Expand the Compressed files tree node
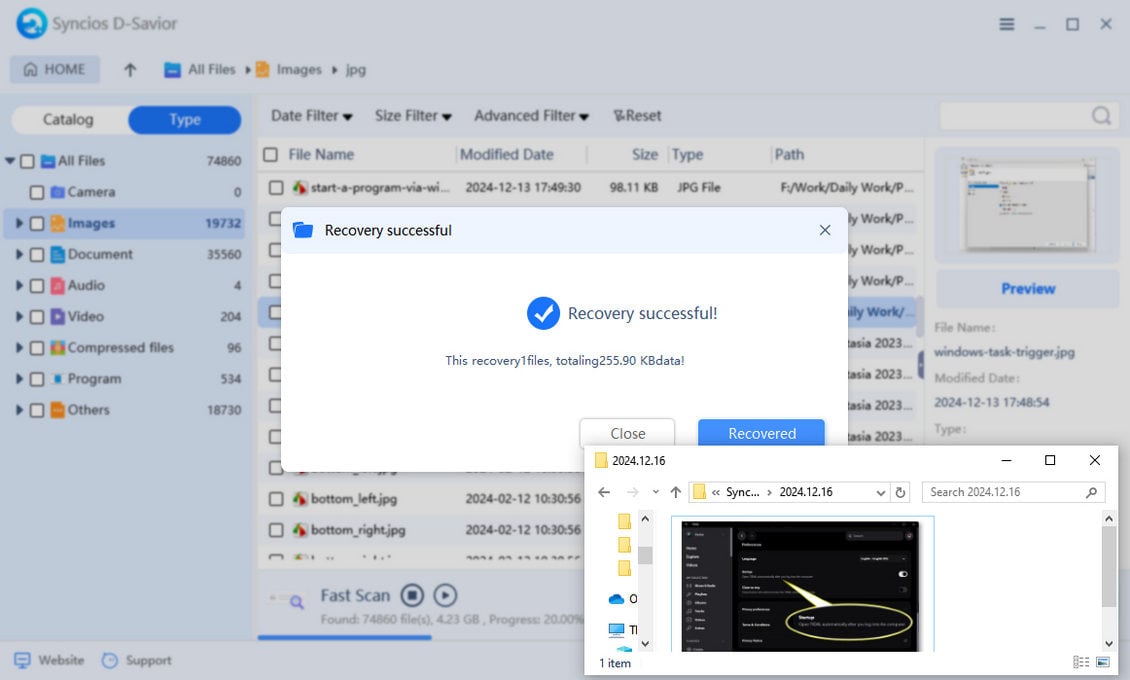Viewport: 1130px width, 680px height. tap(19, 347)
